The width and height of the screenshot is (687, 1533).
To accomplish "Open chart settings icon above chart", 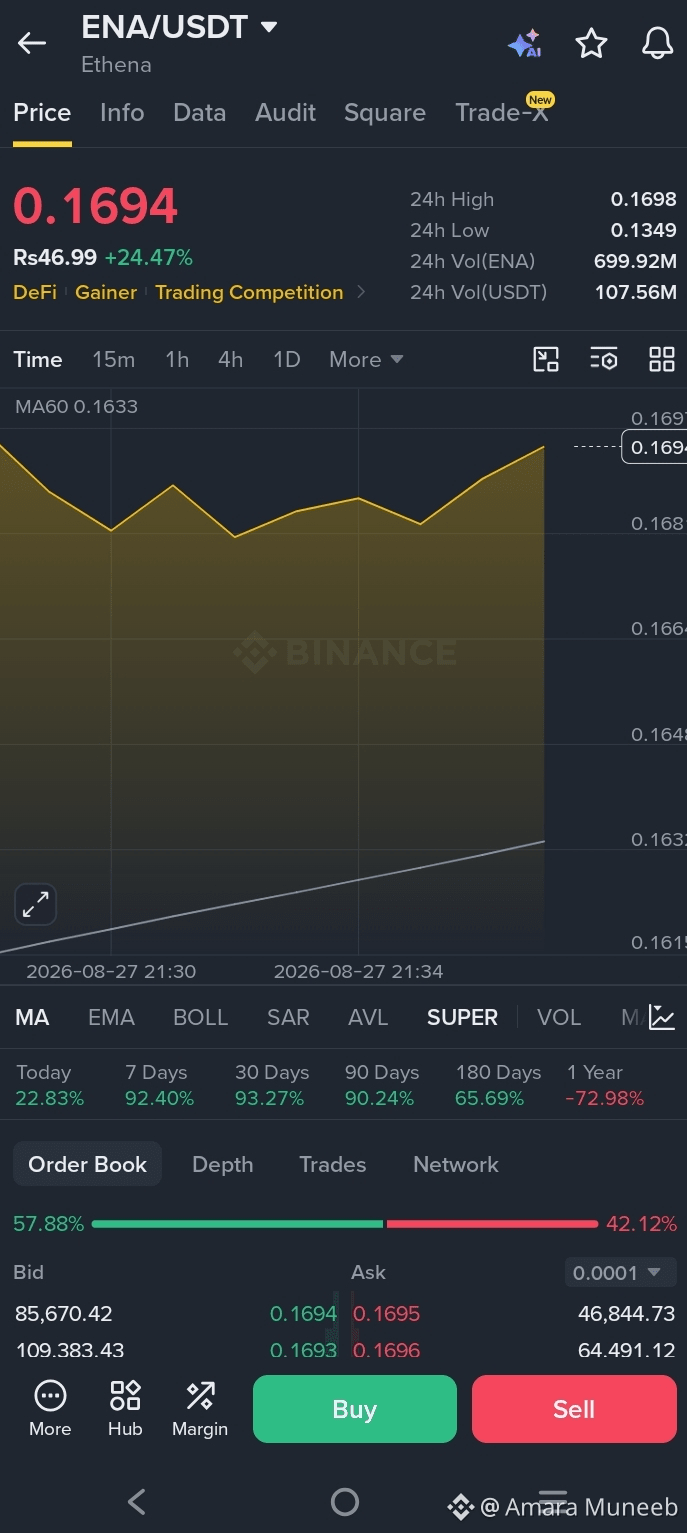I will click(604, 359).
